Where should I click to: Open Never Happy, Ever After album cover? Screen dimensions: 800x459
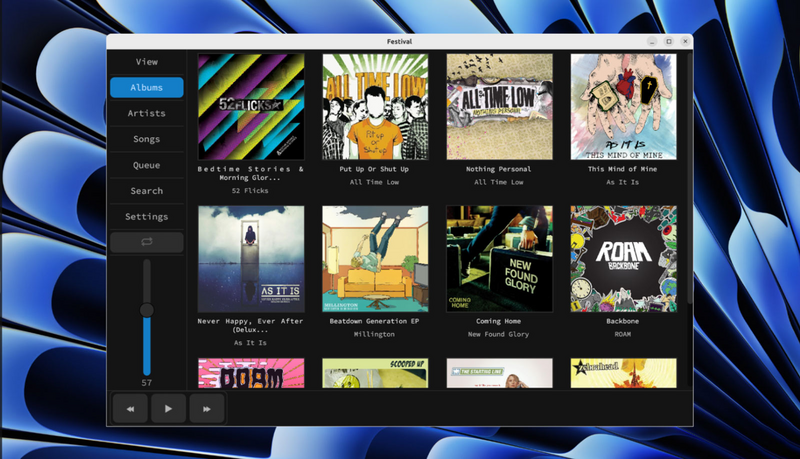tap(251, 259)
